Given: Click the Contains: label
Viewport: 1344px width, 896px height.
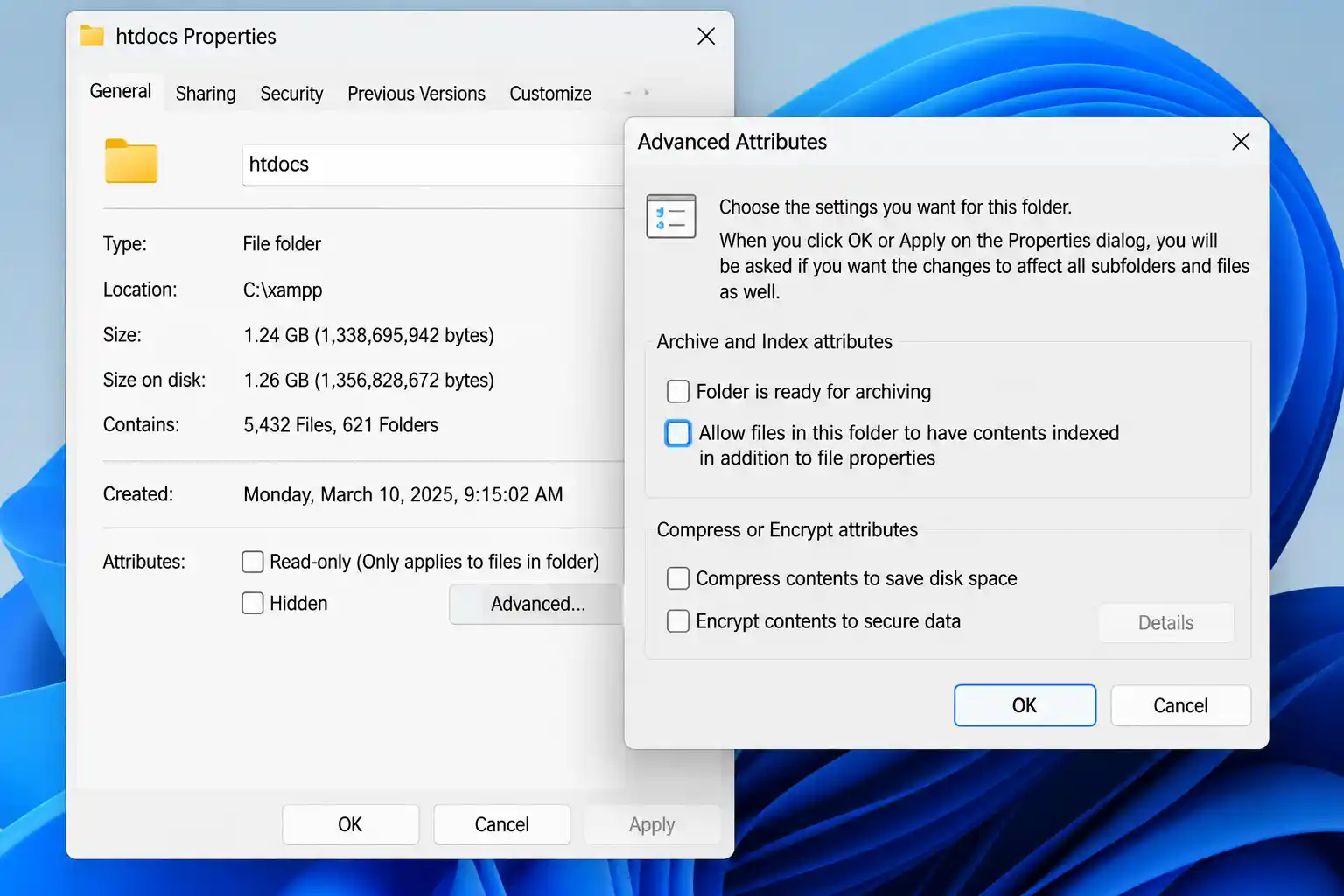Looking at the screenshot, I should click(141, 424).
